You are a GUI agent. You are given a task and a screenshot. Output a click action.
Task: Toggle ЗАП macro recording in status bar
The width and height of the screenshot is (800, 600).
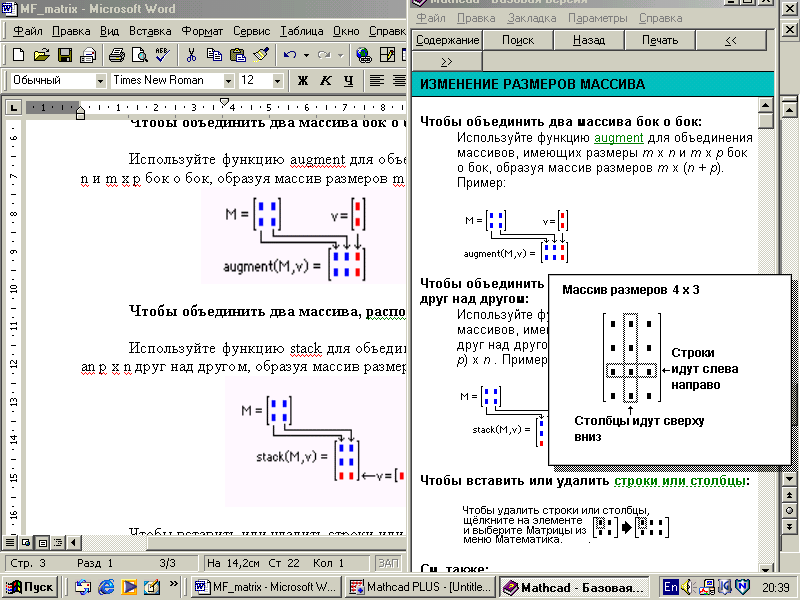(x=388, y=563)
